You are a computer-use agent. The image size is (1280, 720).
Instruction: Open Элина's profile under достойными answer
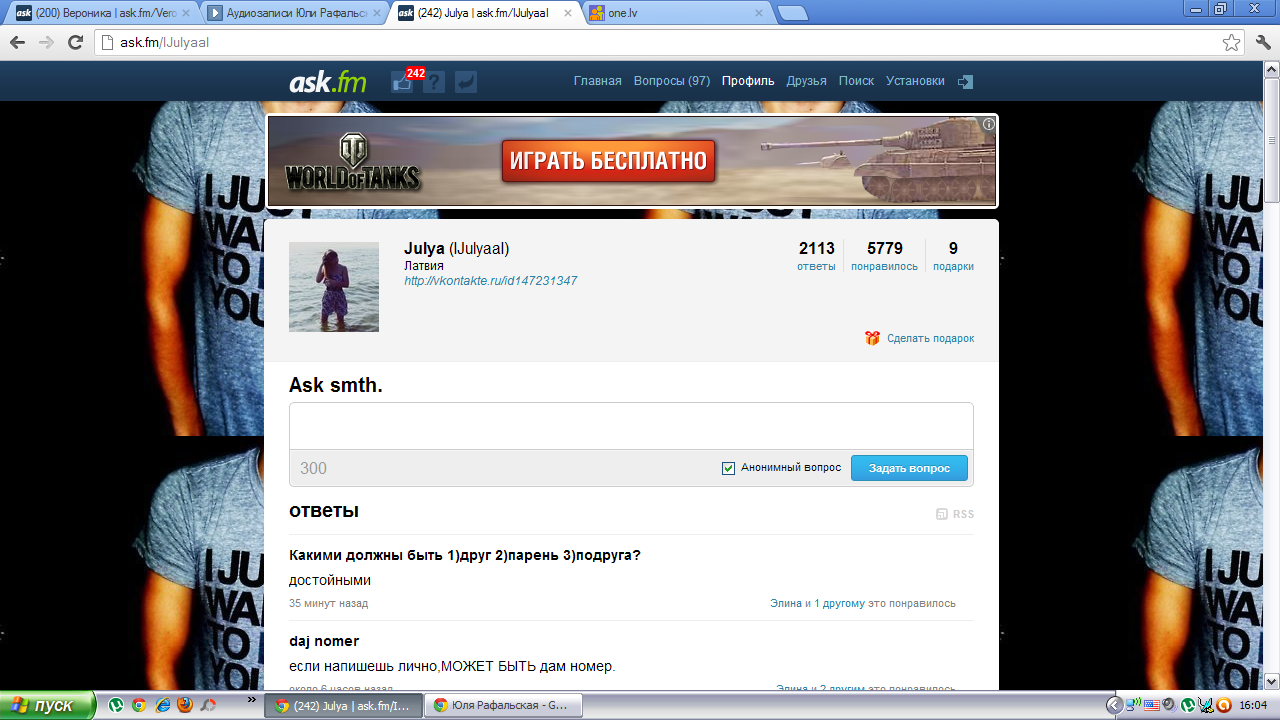click(786, 604)
